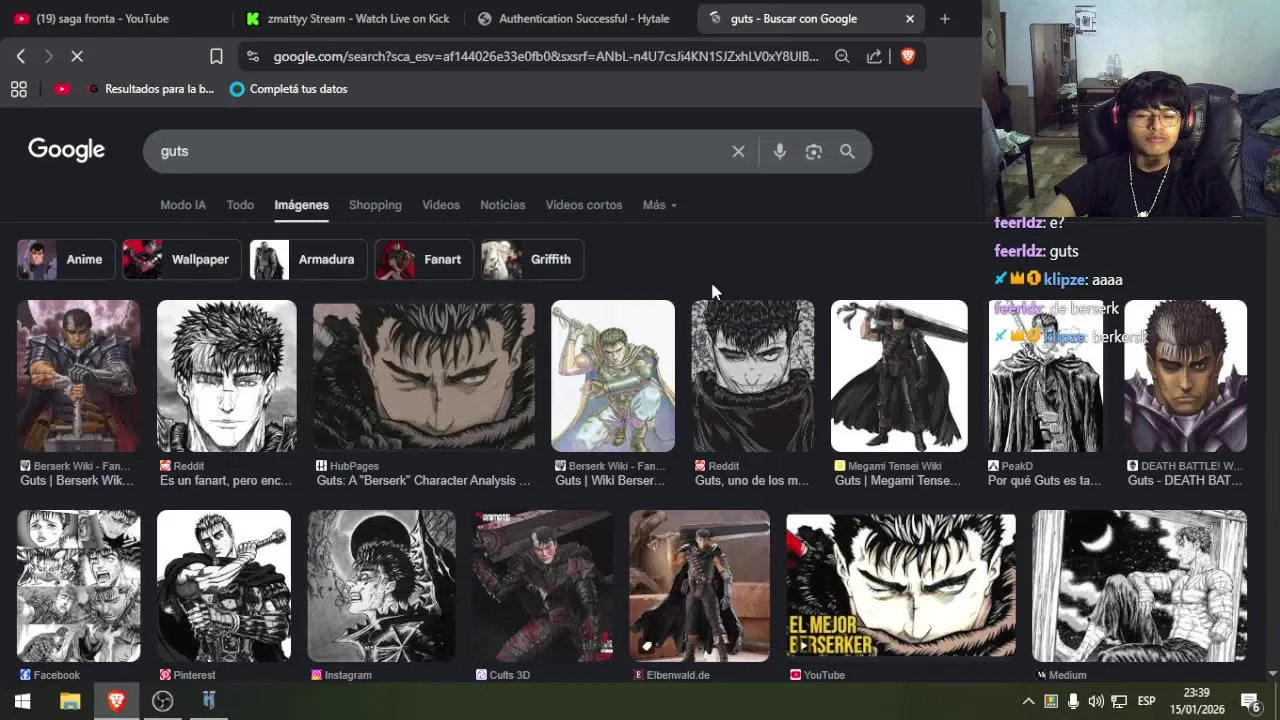Filter images by Wallpaper chip
Viewport: 1280px width, 720px height.
[181, 260]
